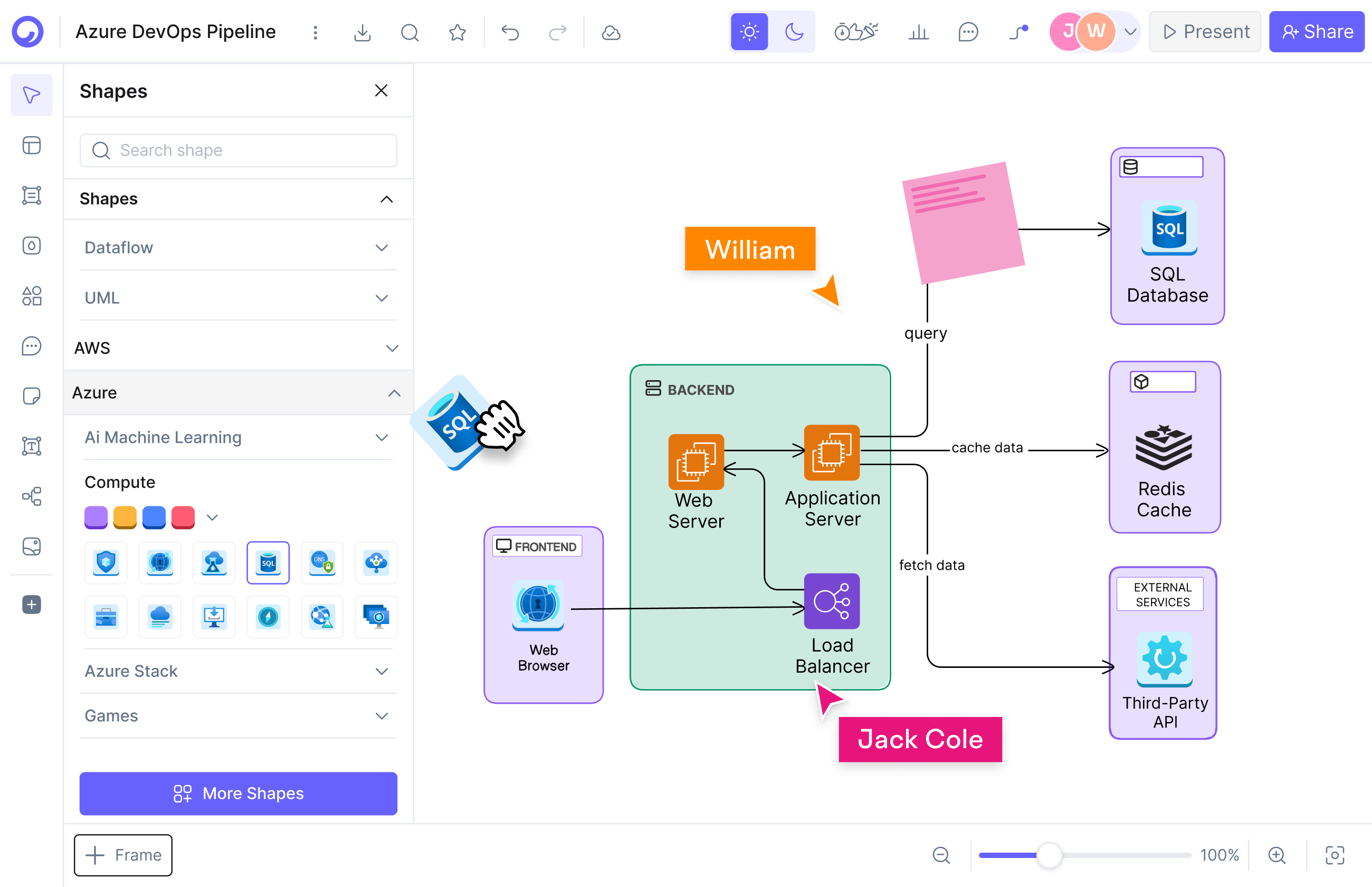
Task: Close the Shapes panel
Action: (x=381, y=91)
